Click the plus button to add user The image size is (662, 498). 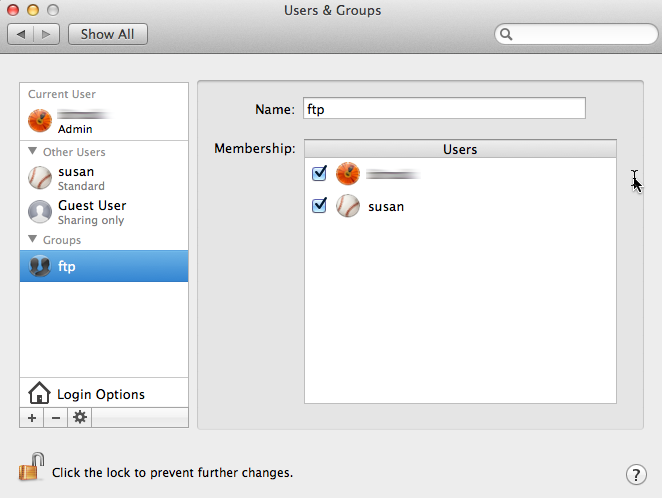click(x=32, y=418)
